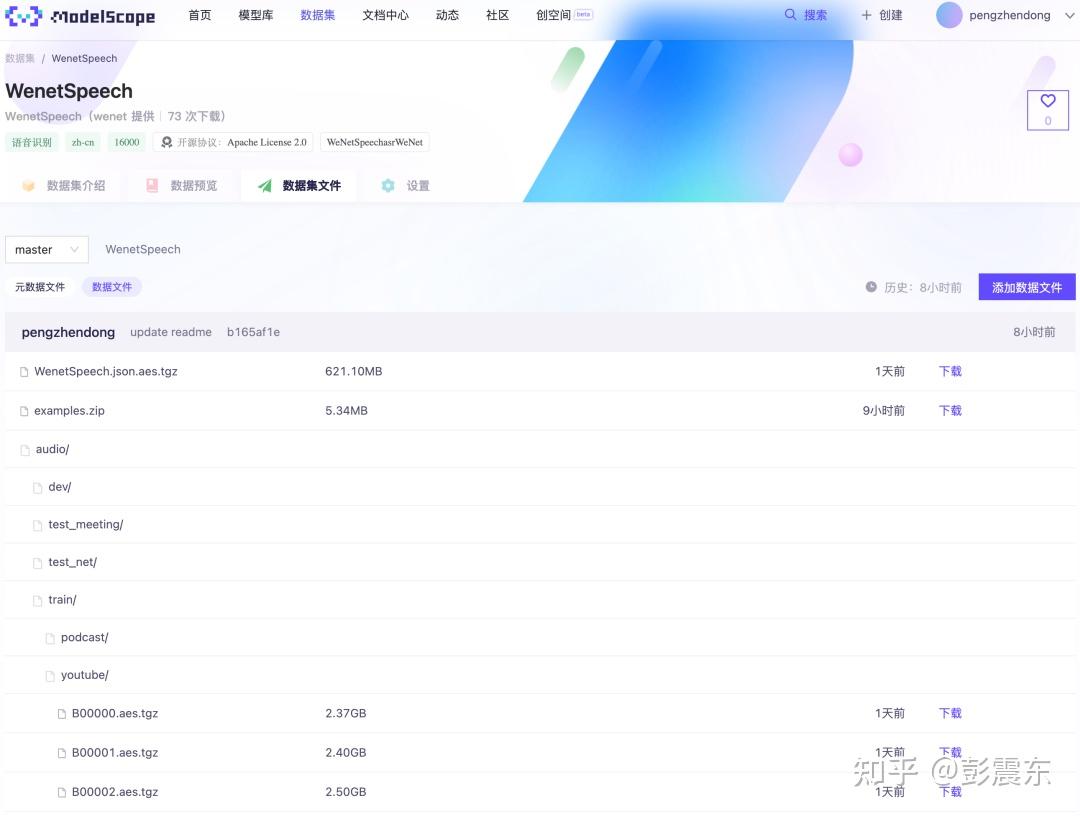Click folder icon next to audio/
Viewport: 1080px width, 816px height.
point(25,450)
